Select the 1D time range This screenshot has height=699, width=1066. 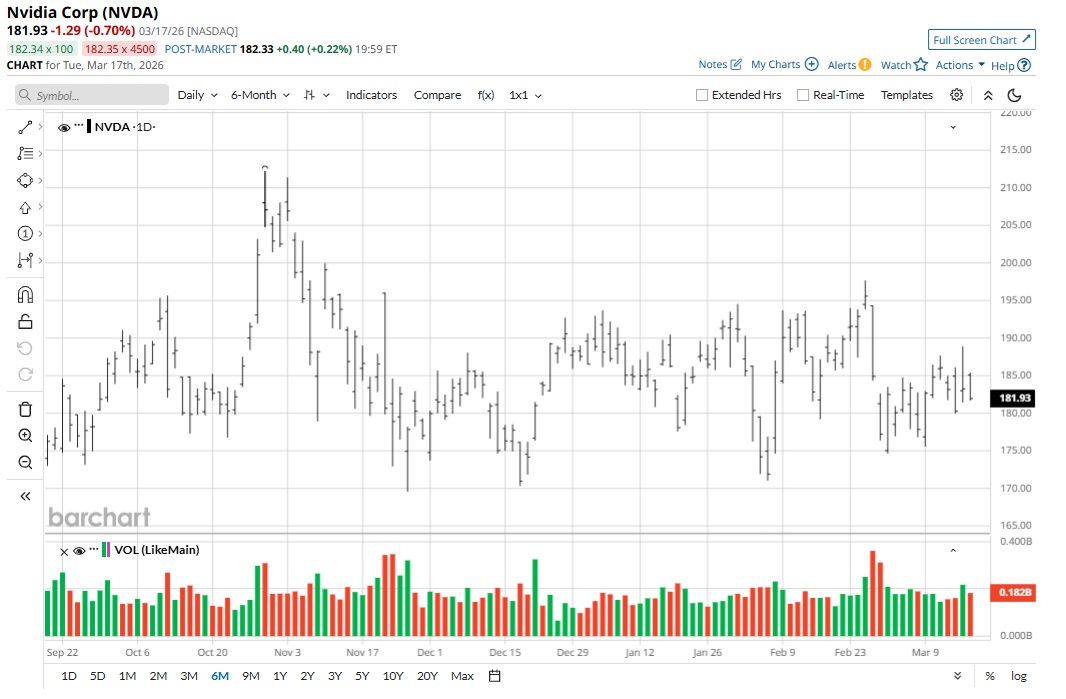pyautogui.click(x=69, y=676)
